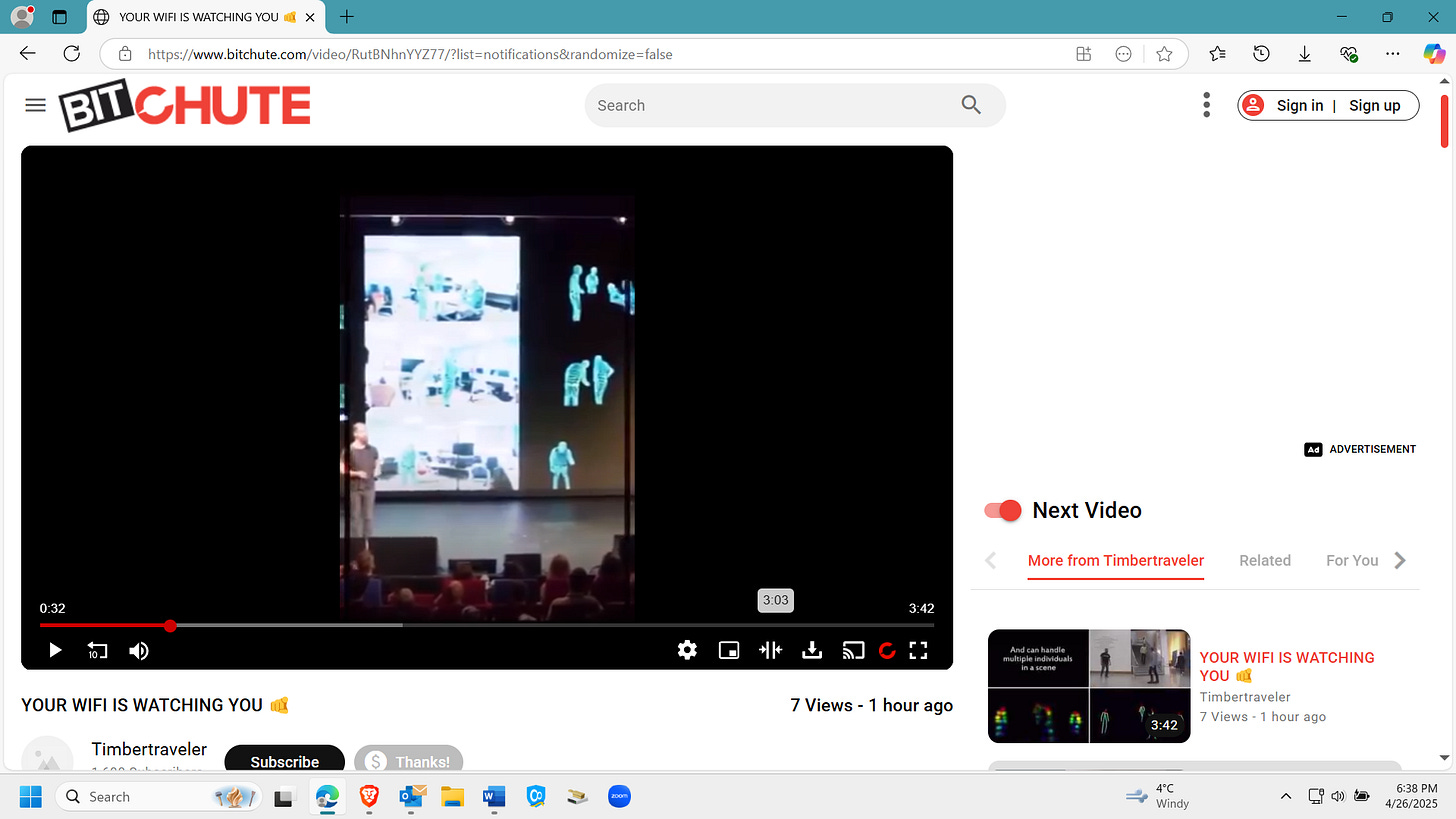Open the BitChute hamburger menu
Viewport: 1456px width, 819px height.
pyautogui.click(x=35, y=105)
